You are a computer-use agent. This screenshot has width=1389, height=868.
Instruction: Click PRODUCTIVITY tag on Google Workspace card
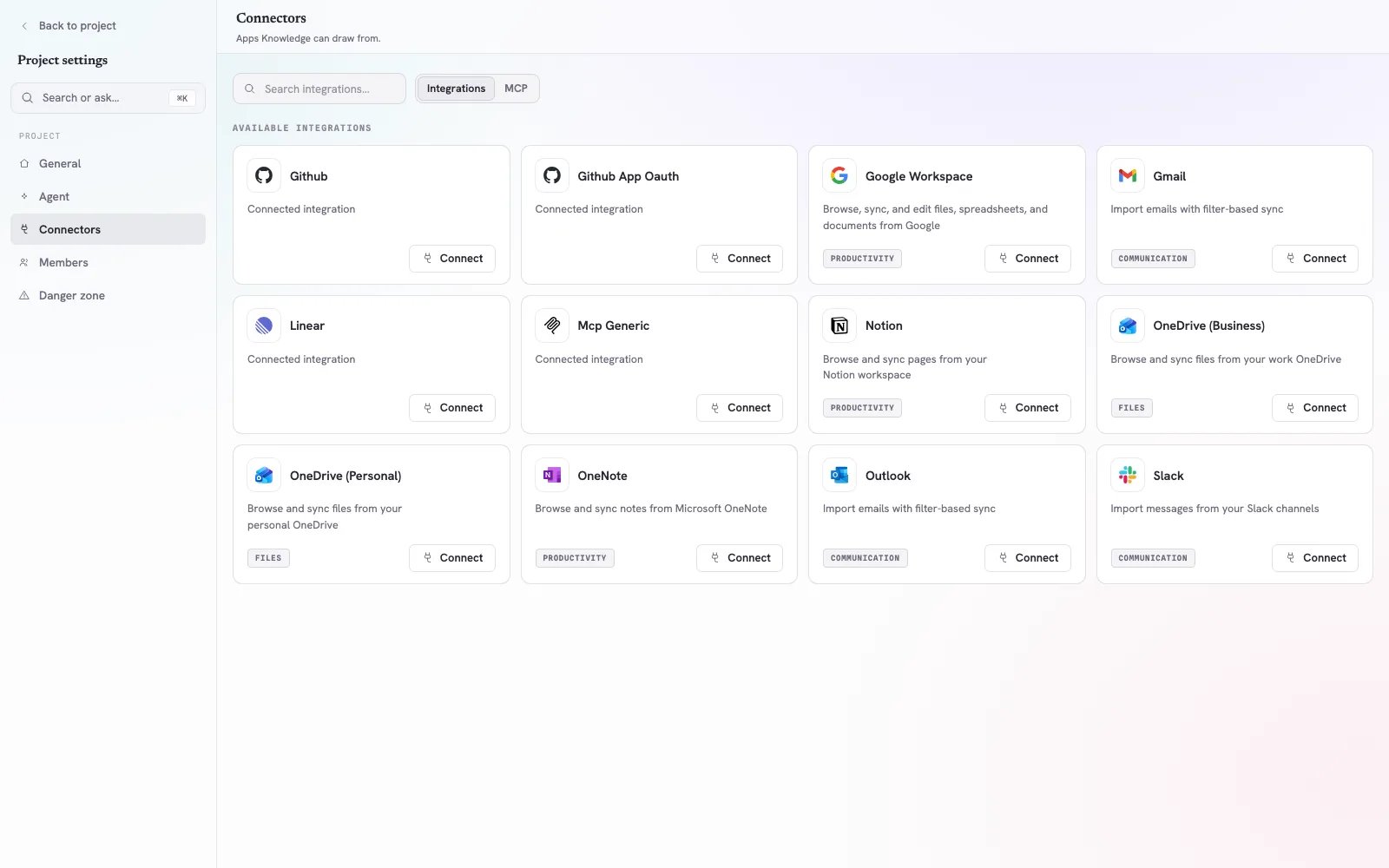coord(862,259)
